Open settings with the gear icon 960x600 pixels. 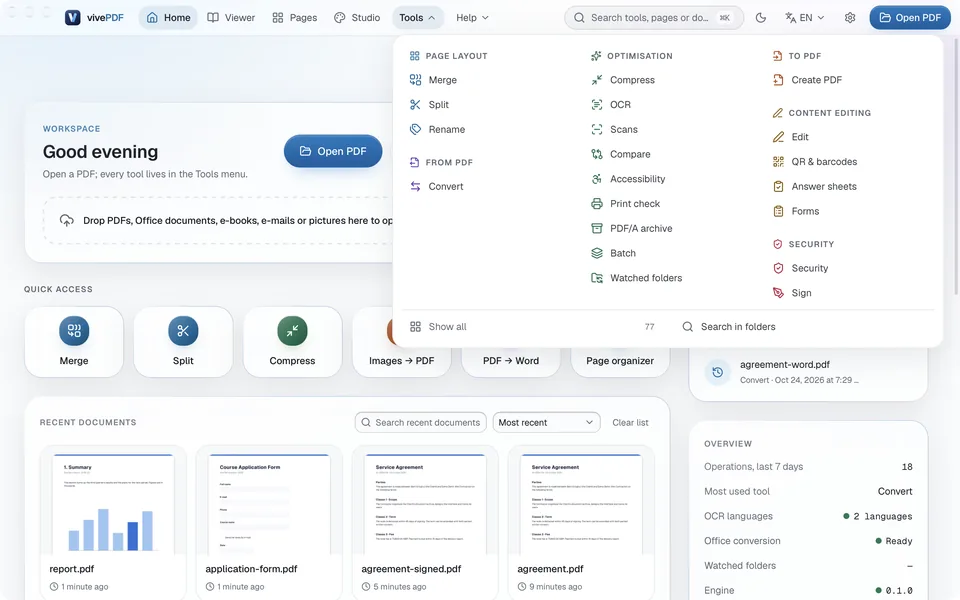(x=850, y=18)
